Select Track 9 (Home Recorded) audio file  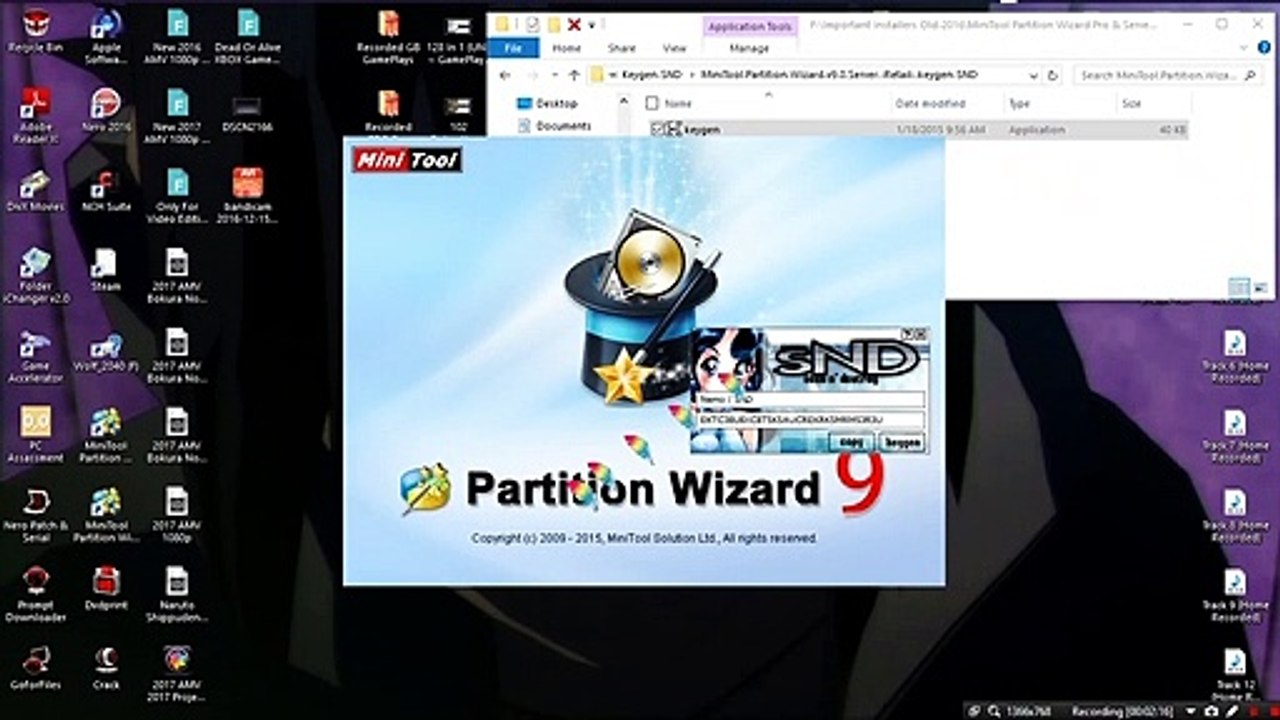click(1235, 596)
